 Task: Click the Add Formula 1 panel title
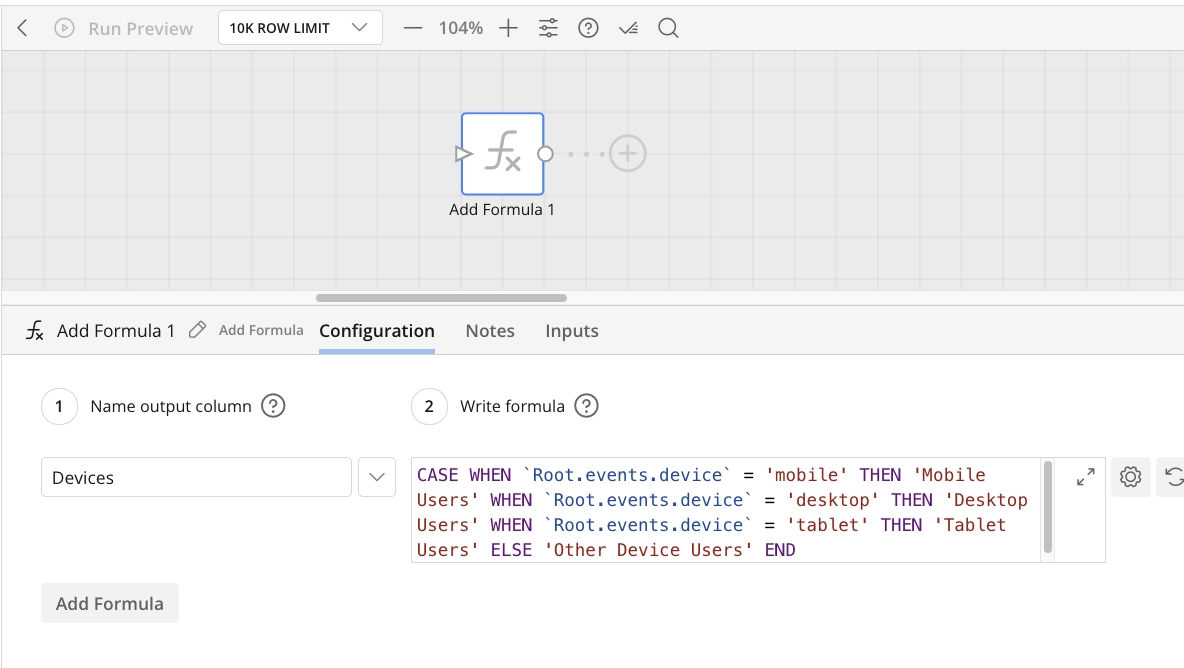[116, 331]
